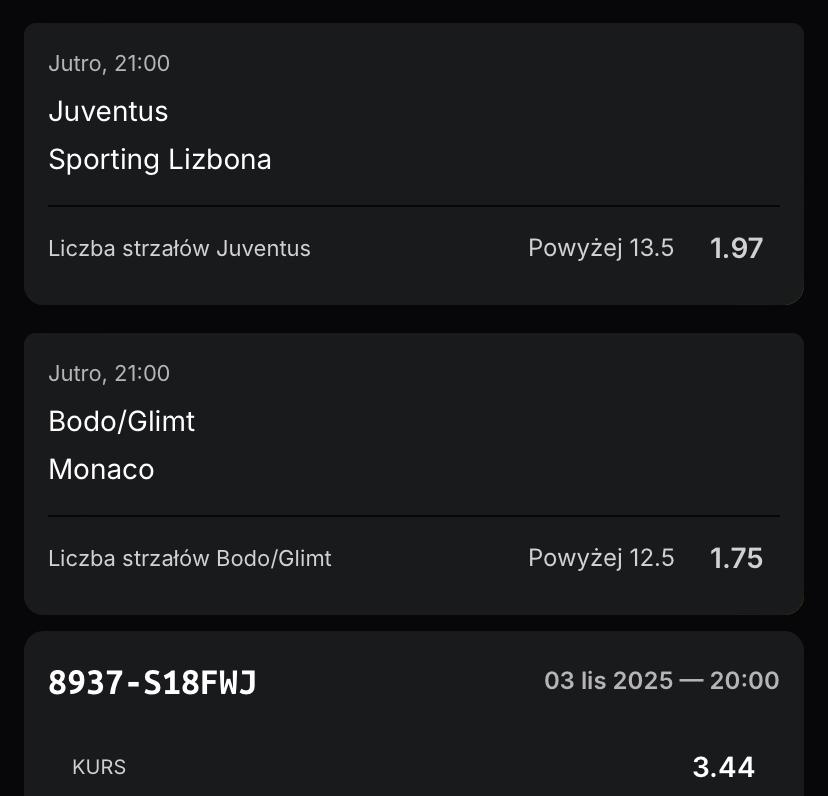
Task: Click the total odds 3.44
Action: click(x=723, y=767)
